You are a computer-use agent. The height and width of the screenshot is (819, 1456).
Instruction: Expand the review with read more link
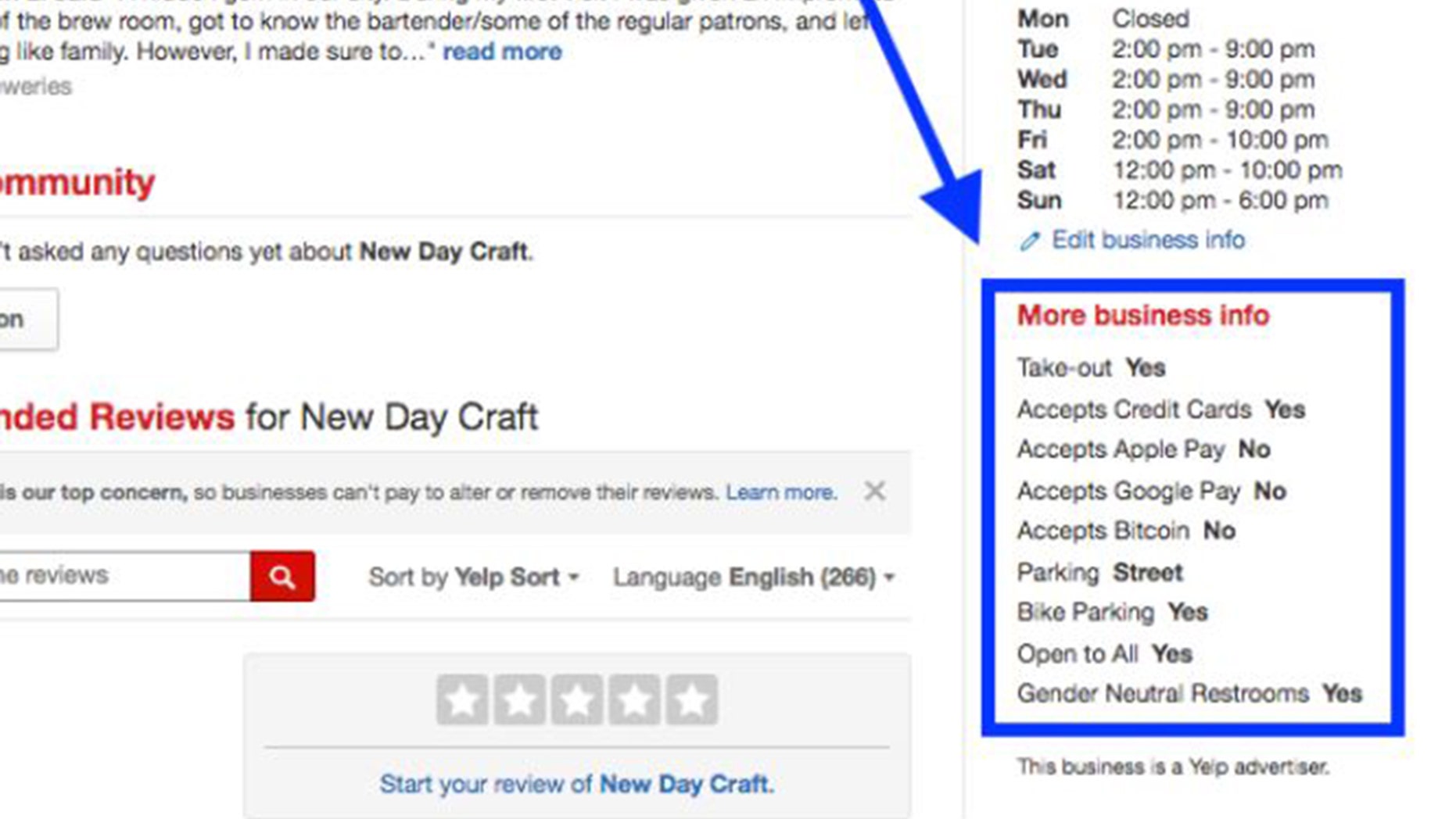pos(502,52)
